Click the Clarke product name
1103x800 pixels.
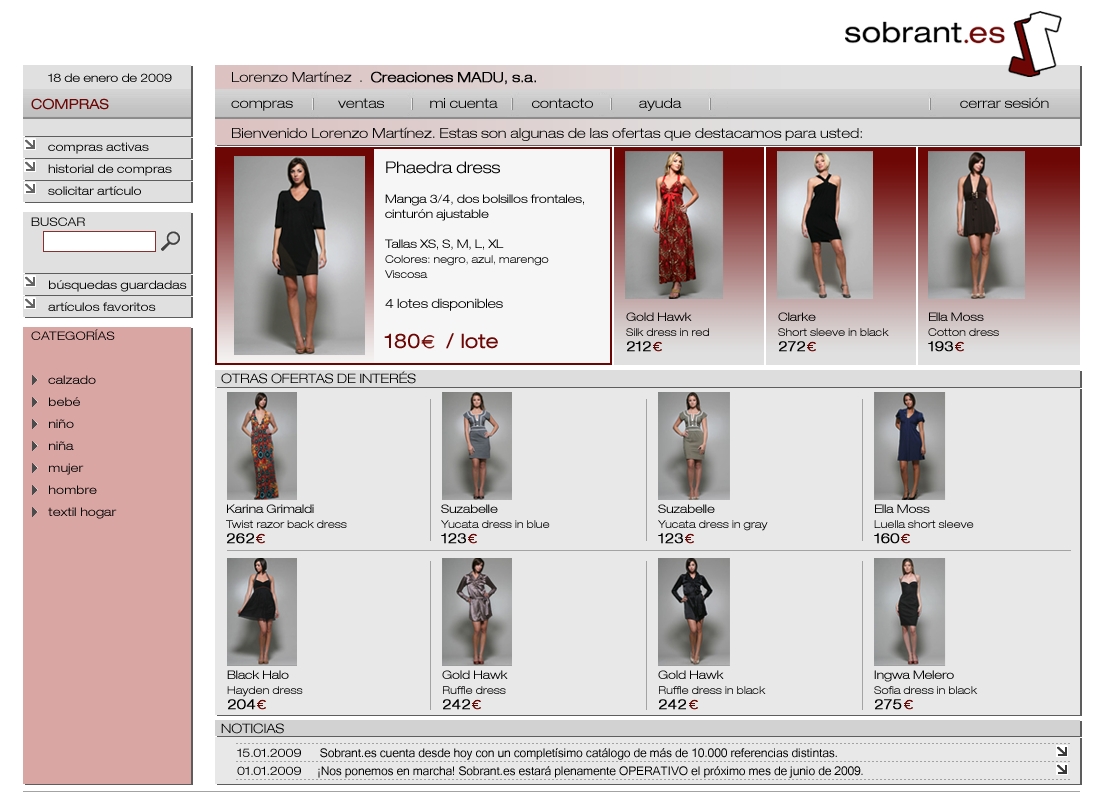pos(796,317)
